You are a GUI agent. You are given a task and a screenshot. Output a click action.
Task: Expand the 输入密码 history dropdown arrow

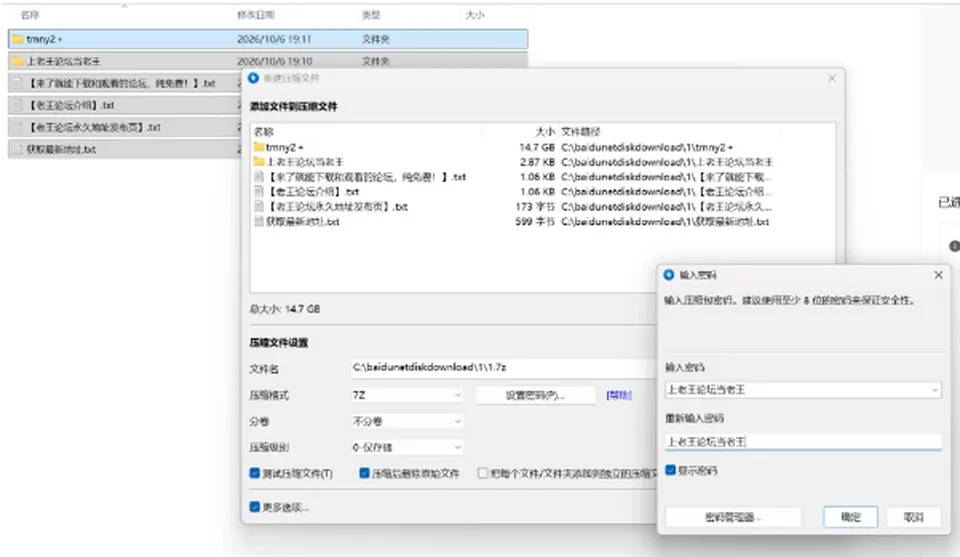(x=935, y=389)
